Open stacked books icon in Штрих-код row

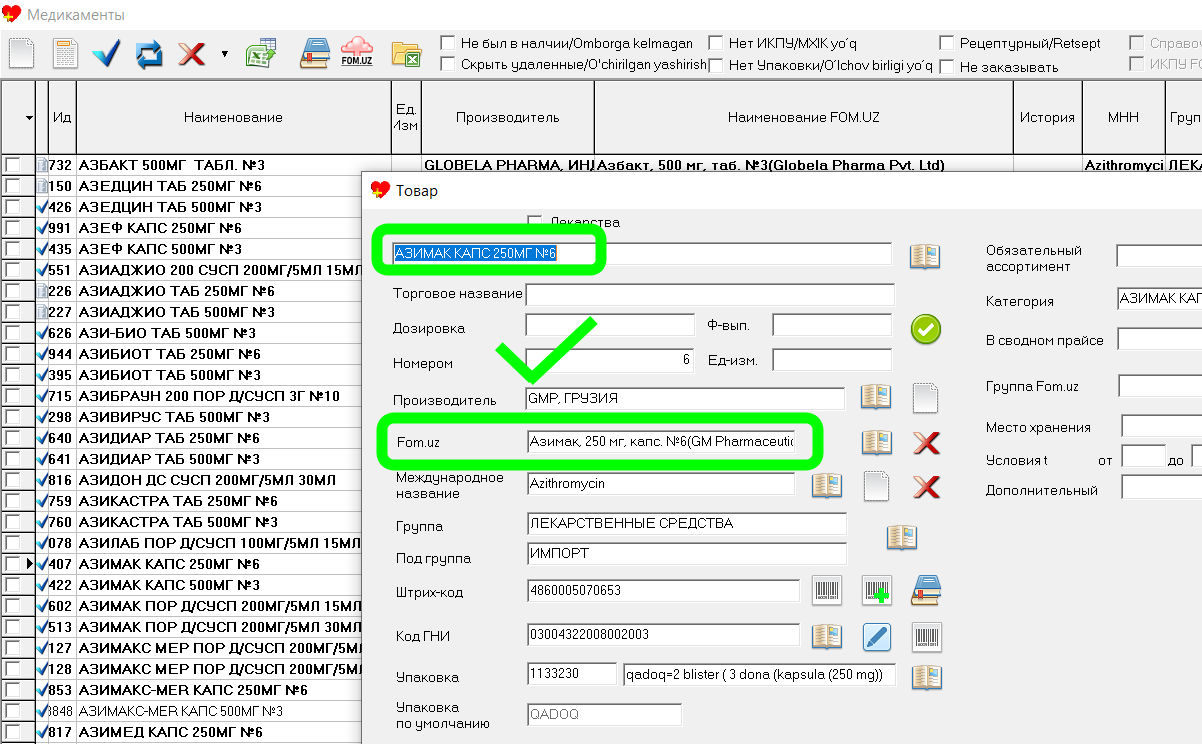926,591
